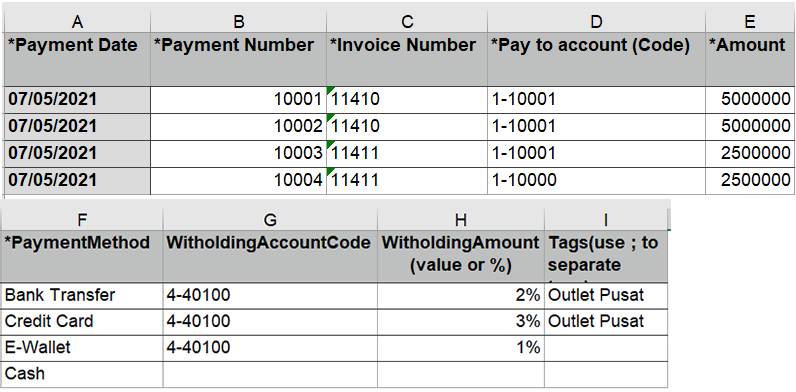
Task: Select the 2% withholding amount cell
Action: click(x=461, y=295)
